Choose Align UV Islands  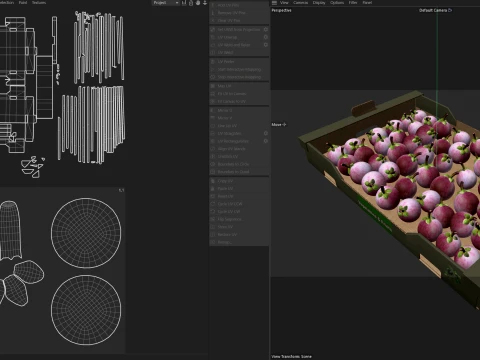[x=239, y=149]
